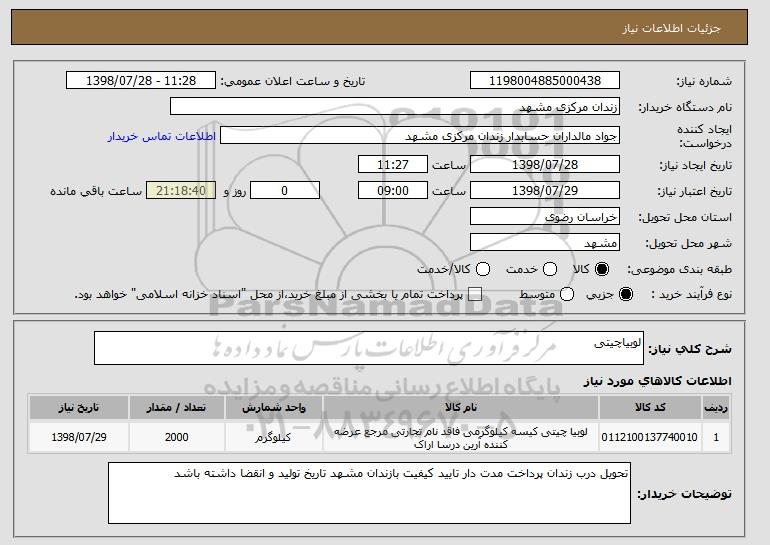The width and height of the screenshot is (770, 545).
Task: Click the ردیف column header
Action: click(716, 408)
